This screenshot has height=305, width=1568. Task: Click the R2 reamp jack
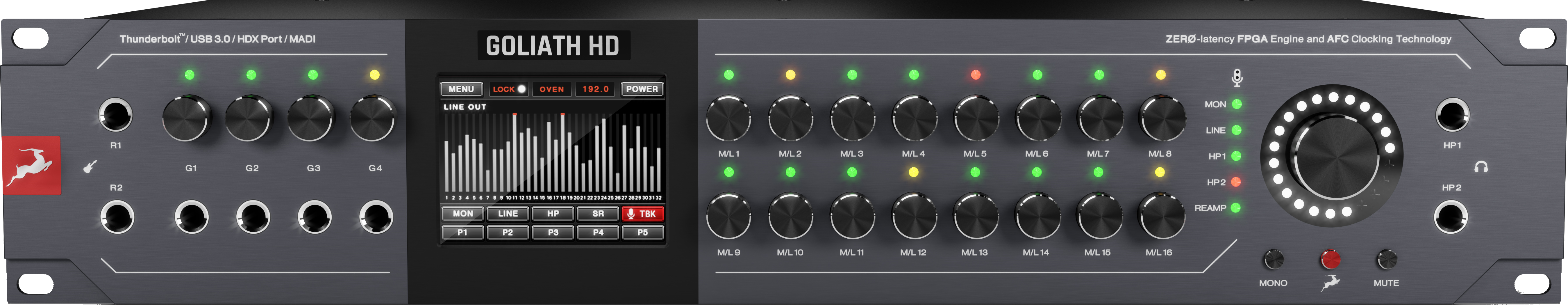pyautogui.click(x=117, y=217)
